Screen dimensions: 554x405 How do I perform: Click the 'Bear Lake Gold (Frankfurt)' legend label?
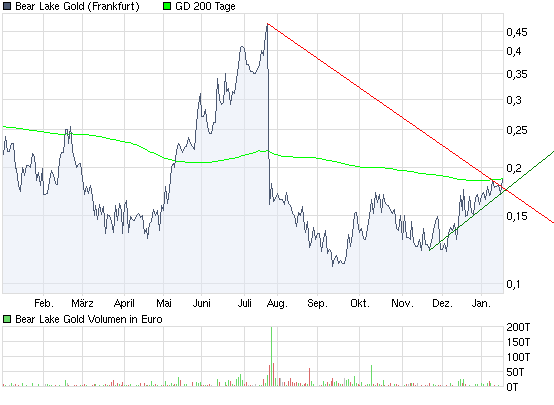tap(77, 6)
